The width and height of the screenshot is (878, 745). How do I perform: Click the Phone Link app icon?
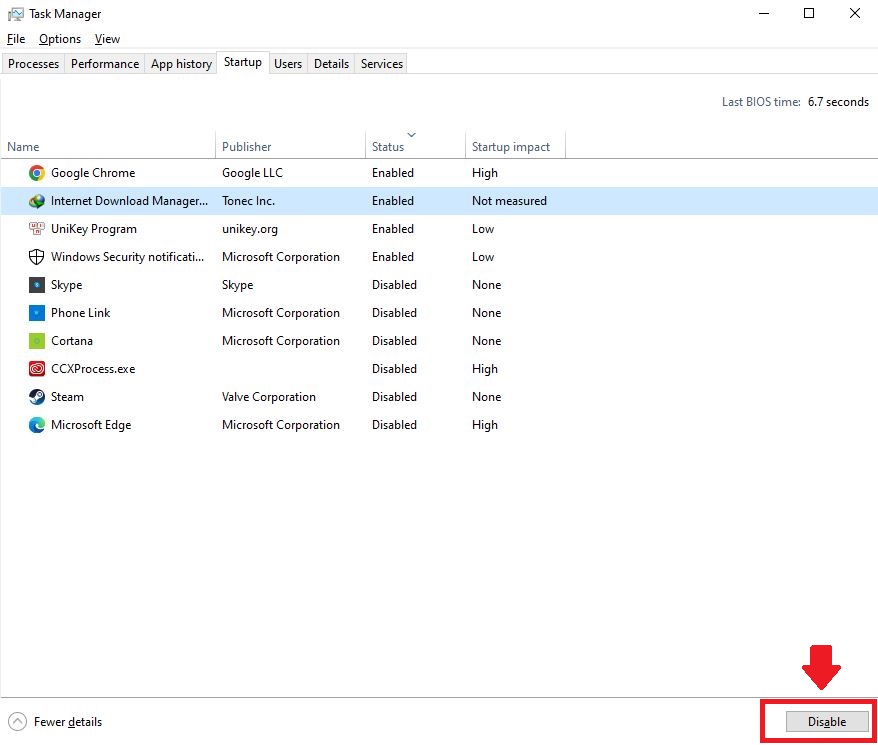click(36, 313)
